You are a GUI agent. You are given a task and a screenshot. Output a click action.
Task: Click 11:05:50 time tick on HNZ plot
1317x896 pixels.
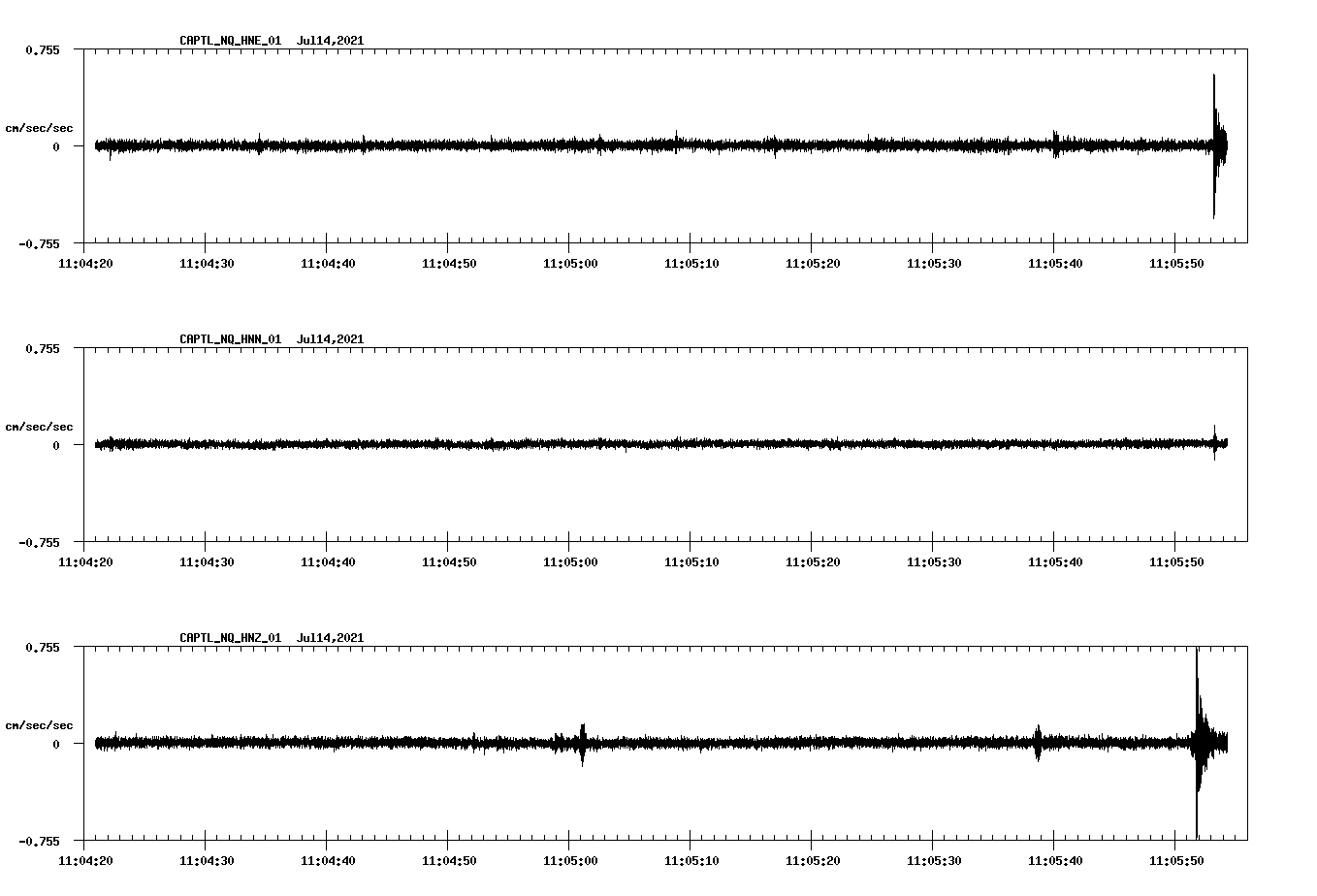pos(1175,860)
